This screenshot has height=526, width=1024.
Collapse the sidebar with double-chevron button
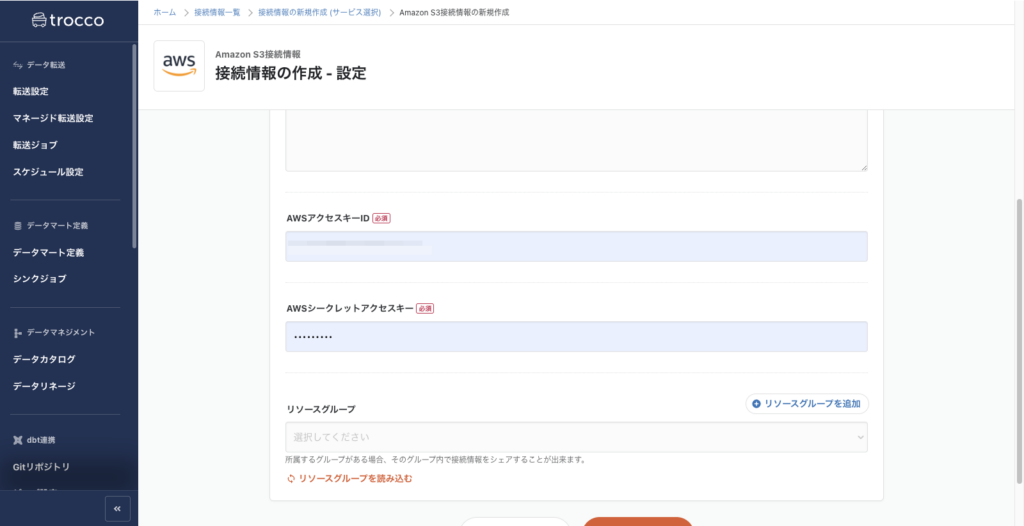117,508
